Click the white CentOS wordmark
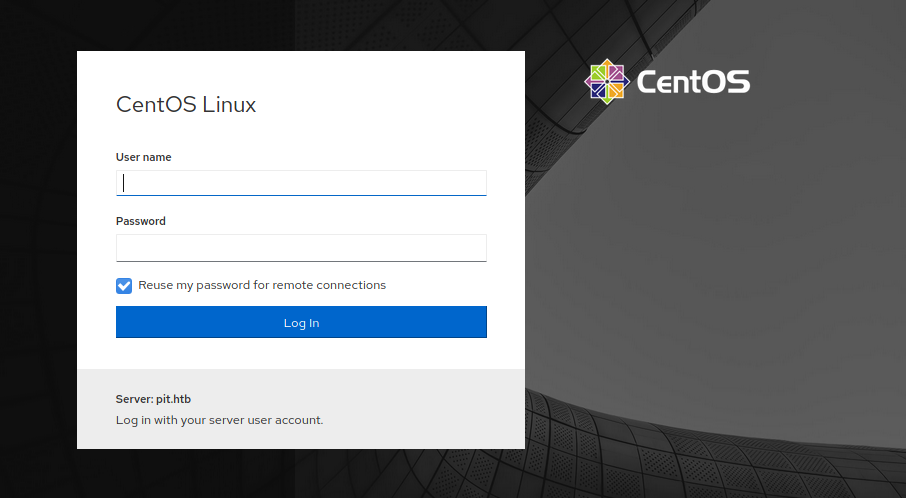Image resolution: width=906 pixels, height=498 pixels. click(x=693, y=81)
